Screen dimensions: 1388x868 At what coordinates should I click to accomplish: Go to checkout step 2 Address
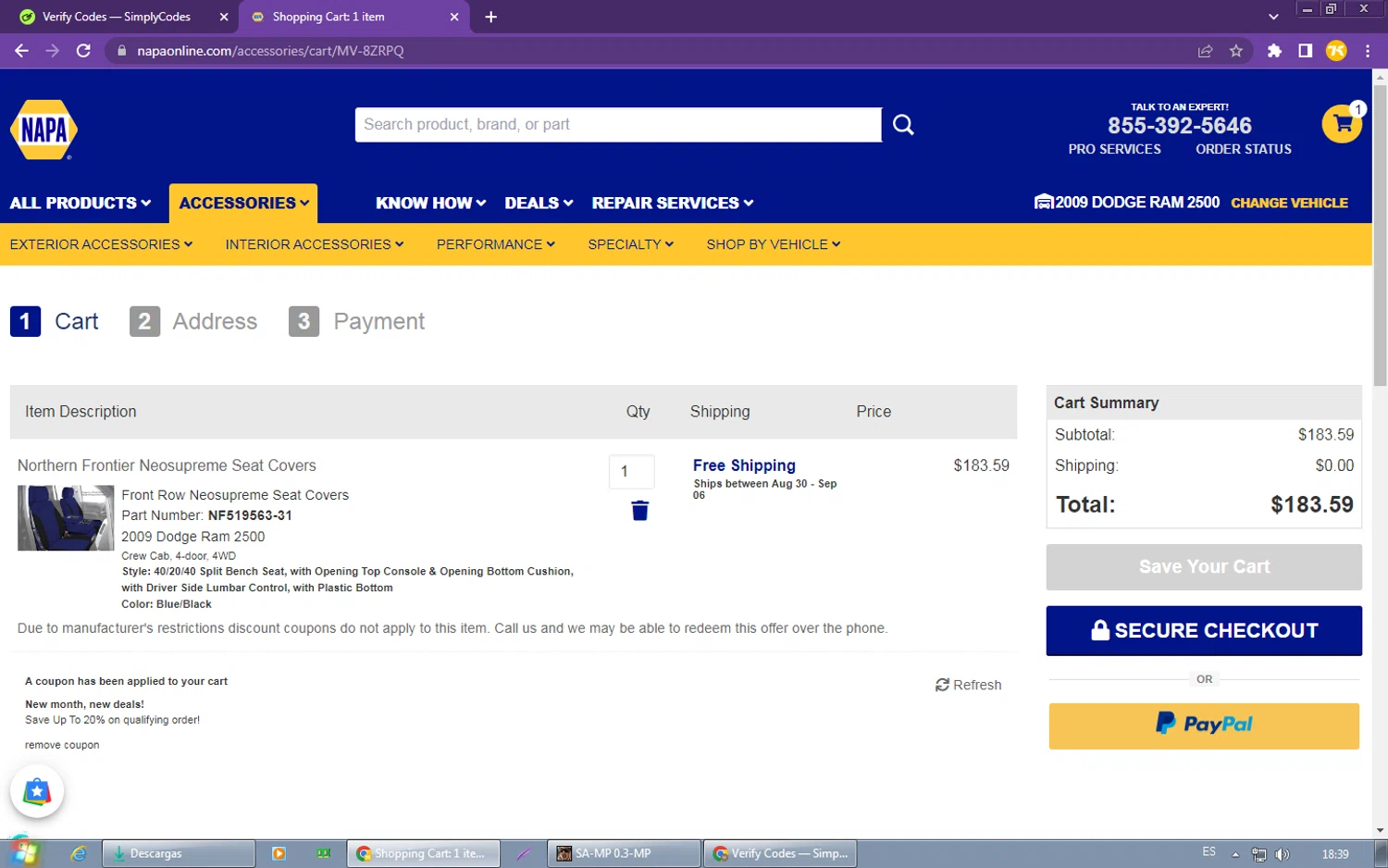[x=193, y=321]
